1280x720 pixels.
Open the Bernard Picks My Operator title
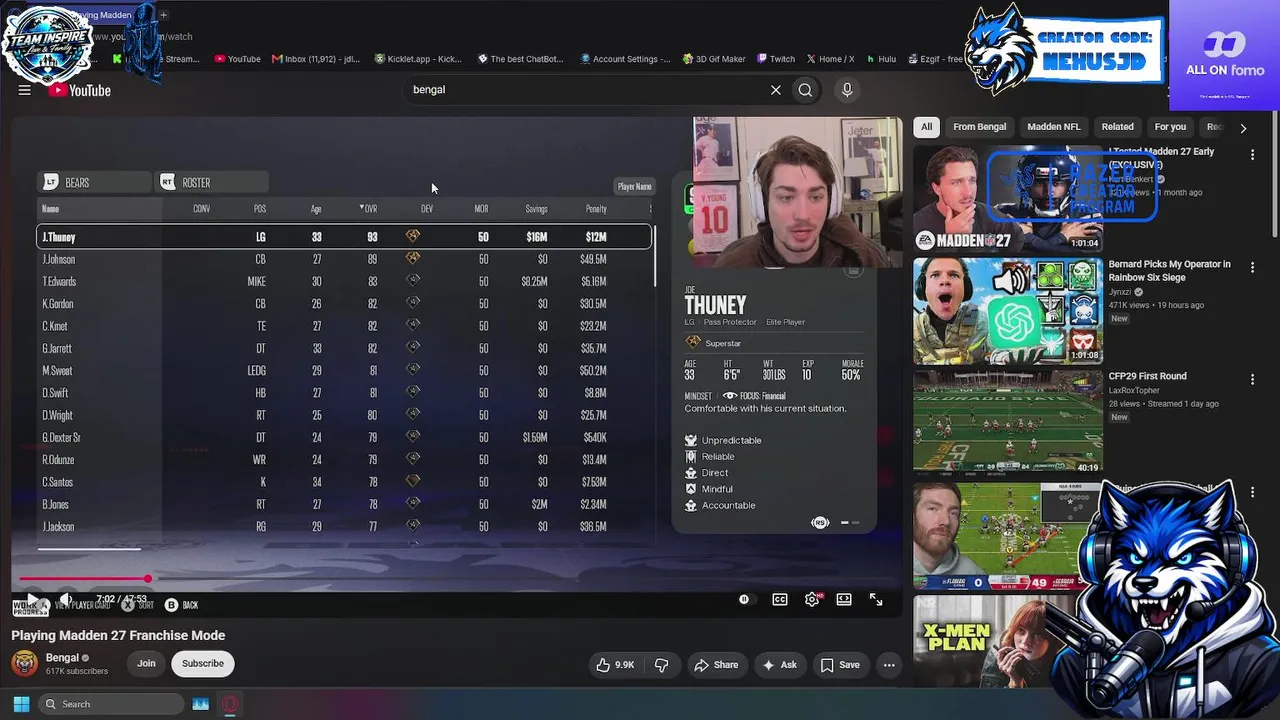[1170, 271]
